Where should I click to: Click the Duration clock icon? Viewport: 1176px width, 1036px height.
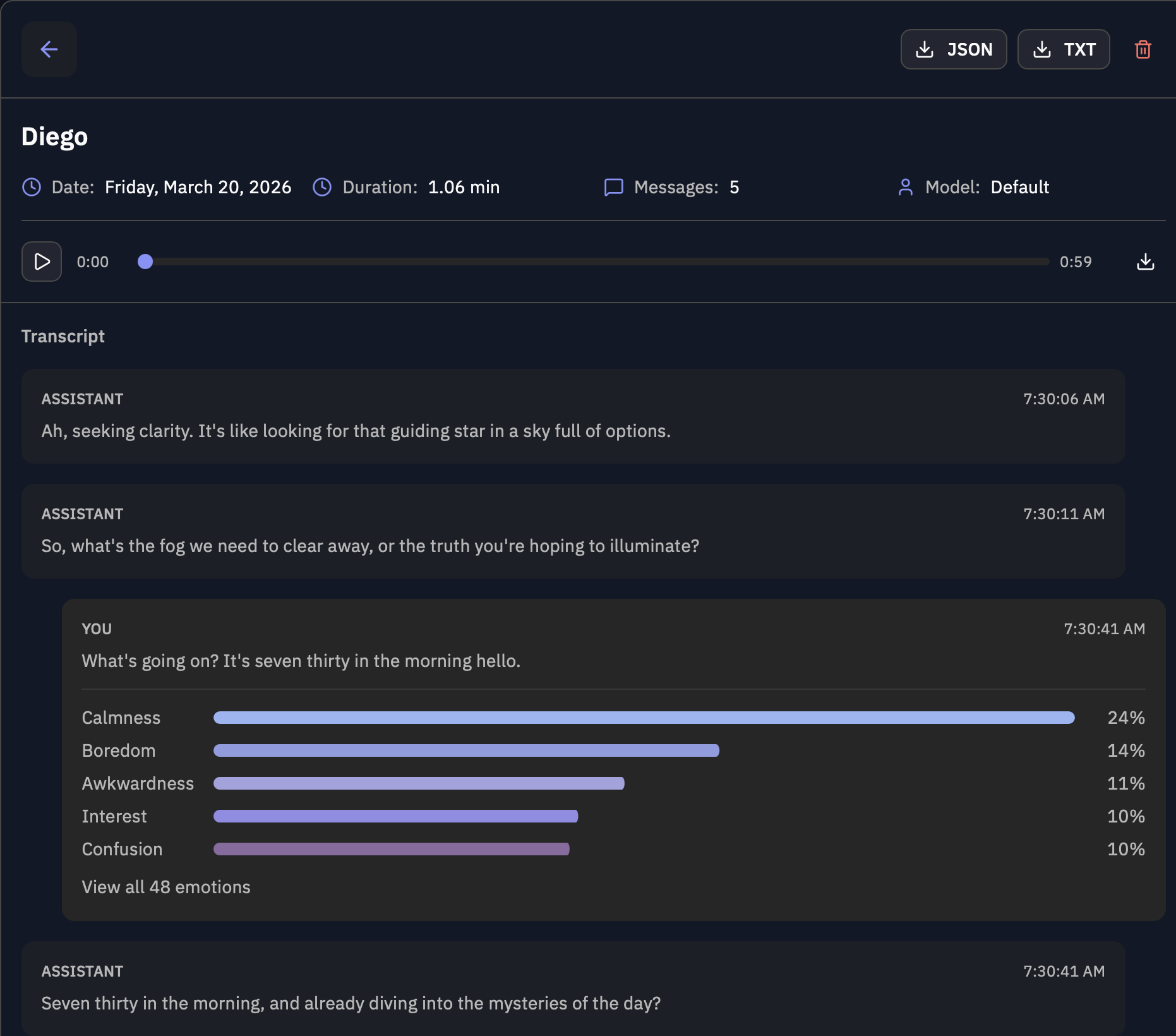[x=322, y=187]
